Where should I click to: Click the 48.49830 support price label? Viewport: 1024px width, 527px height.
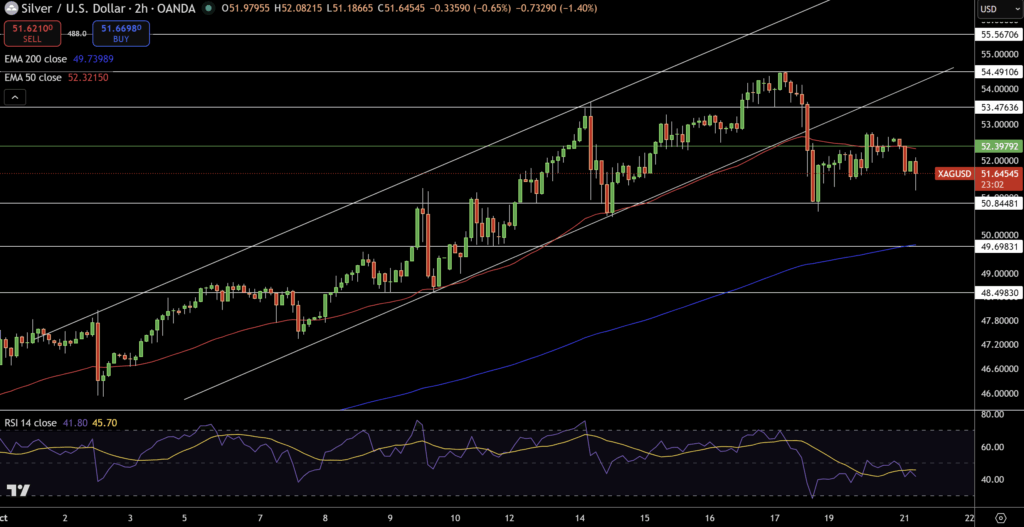[x=999, y=293]
